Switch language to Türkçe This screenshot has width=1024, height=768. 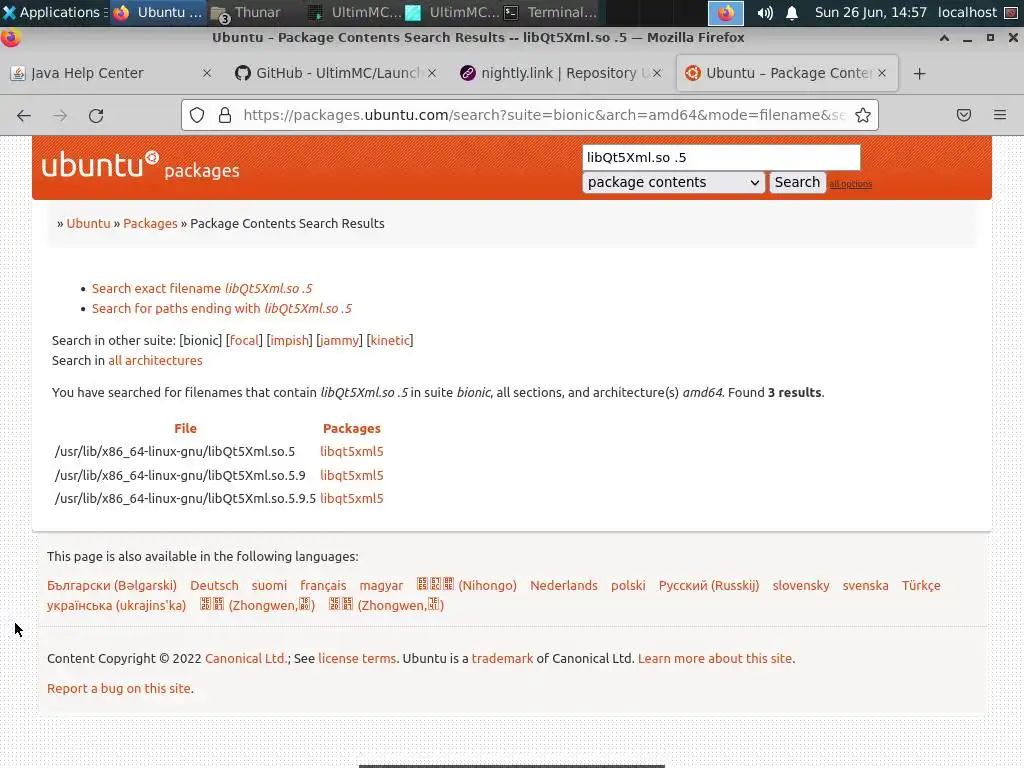click(921, 586)
